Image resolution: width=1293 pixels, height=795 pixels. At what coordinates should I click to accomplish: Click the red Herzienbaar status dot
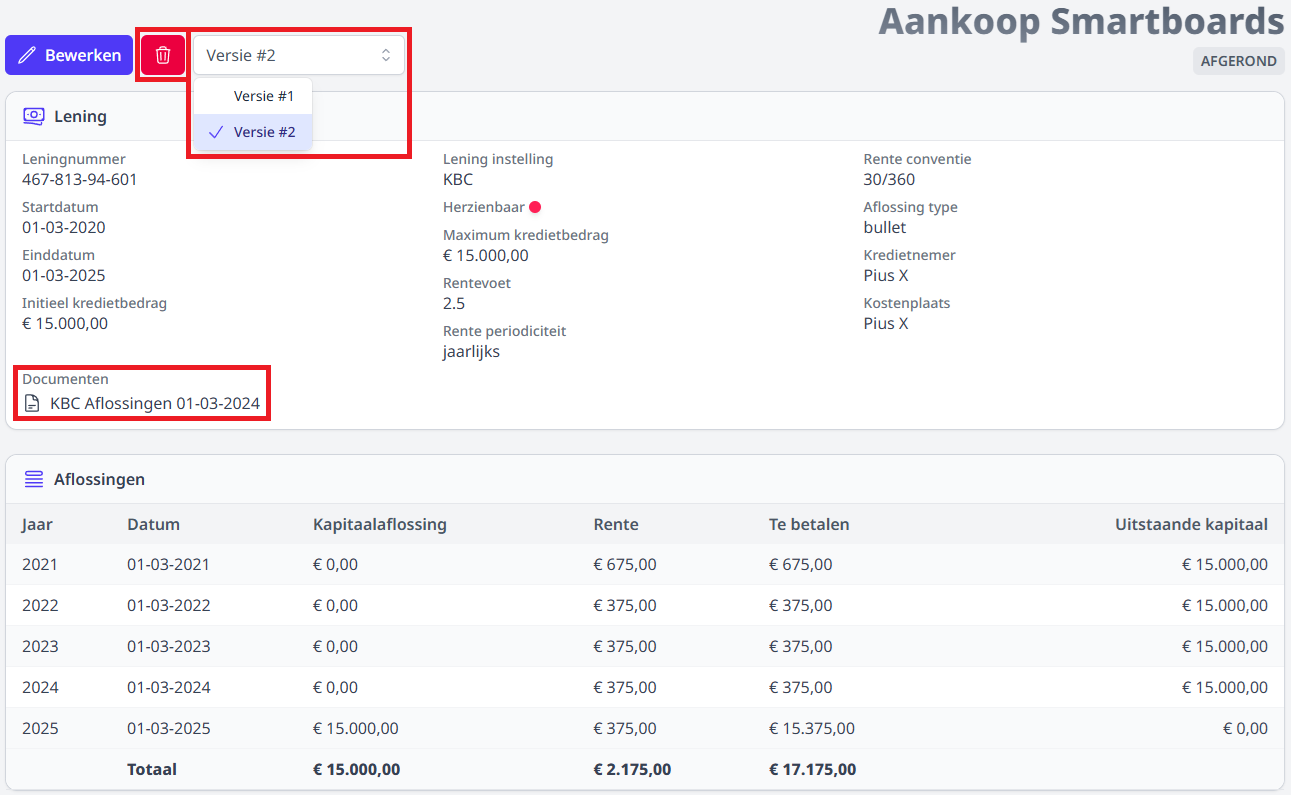[x=535, y=207]
